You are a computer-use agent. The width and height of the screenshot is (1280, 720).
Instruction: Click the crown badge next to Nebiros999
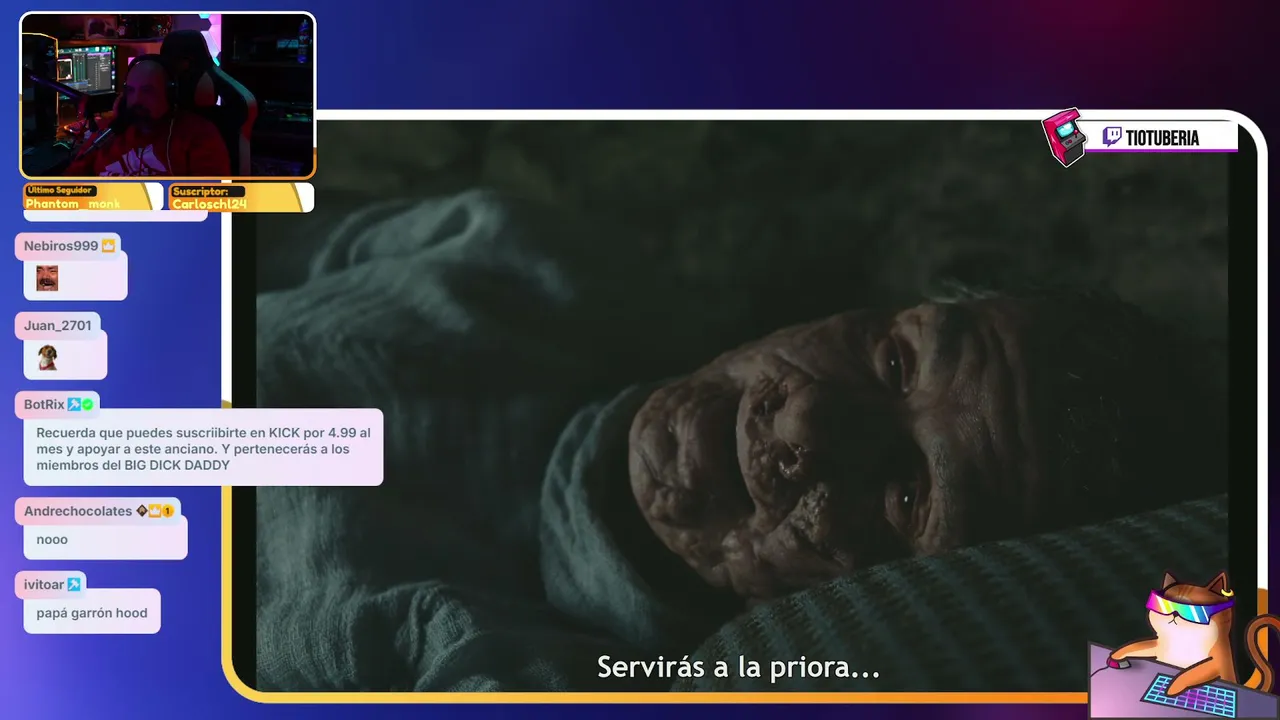[108, 246]
